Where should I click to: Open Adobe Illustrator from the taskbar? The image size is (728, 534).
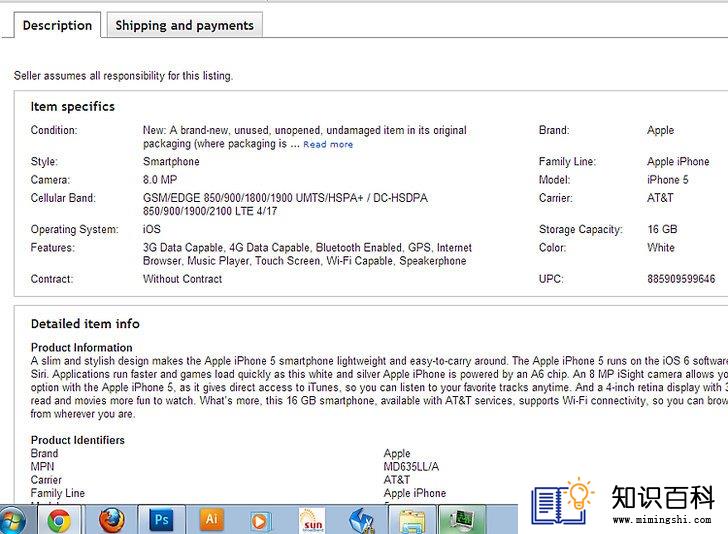point(212,520)
